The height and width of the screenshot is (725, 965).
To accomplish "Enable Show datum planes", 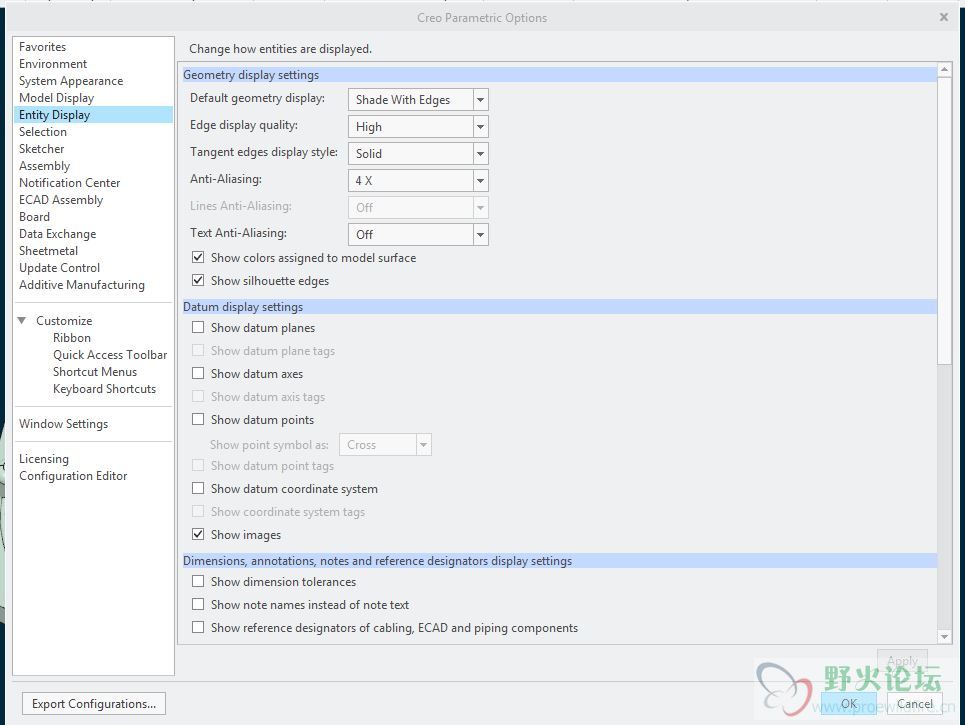I will point(198,327).
